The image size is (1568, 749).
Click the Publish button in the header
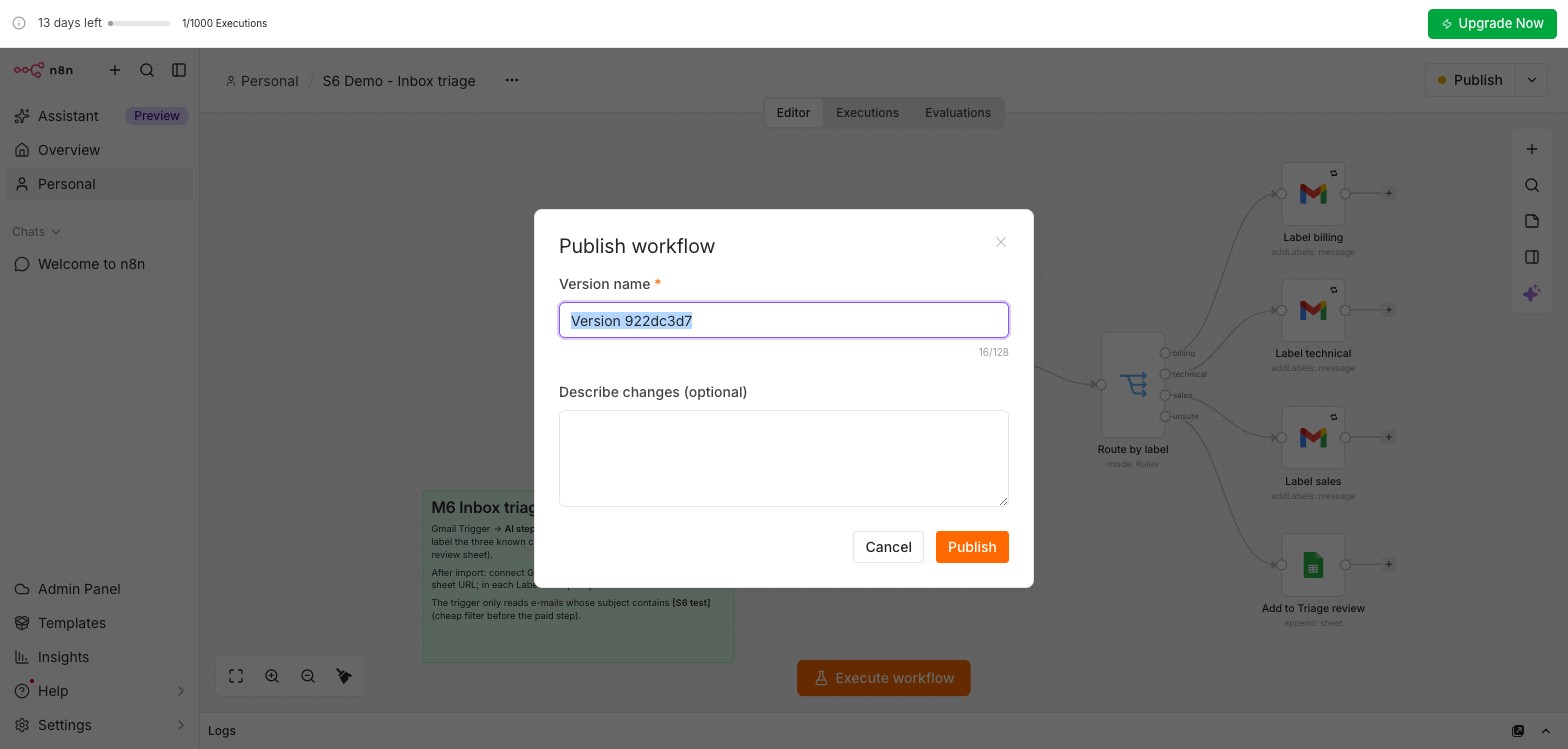coord(1471,80)
